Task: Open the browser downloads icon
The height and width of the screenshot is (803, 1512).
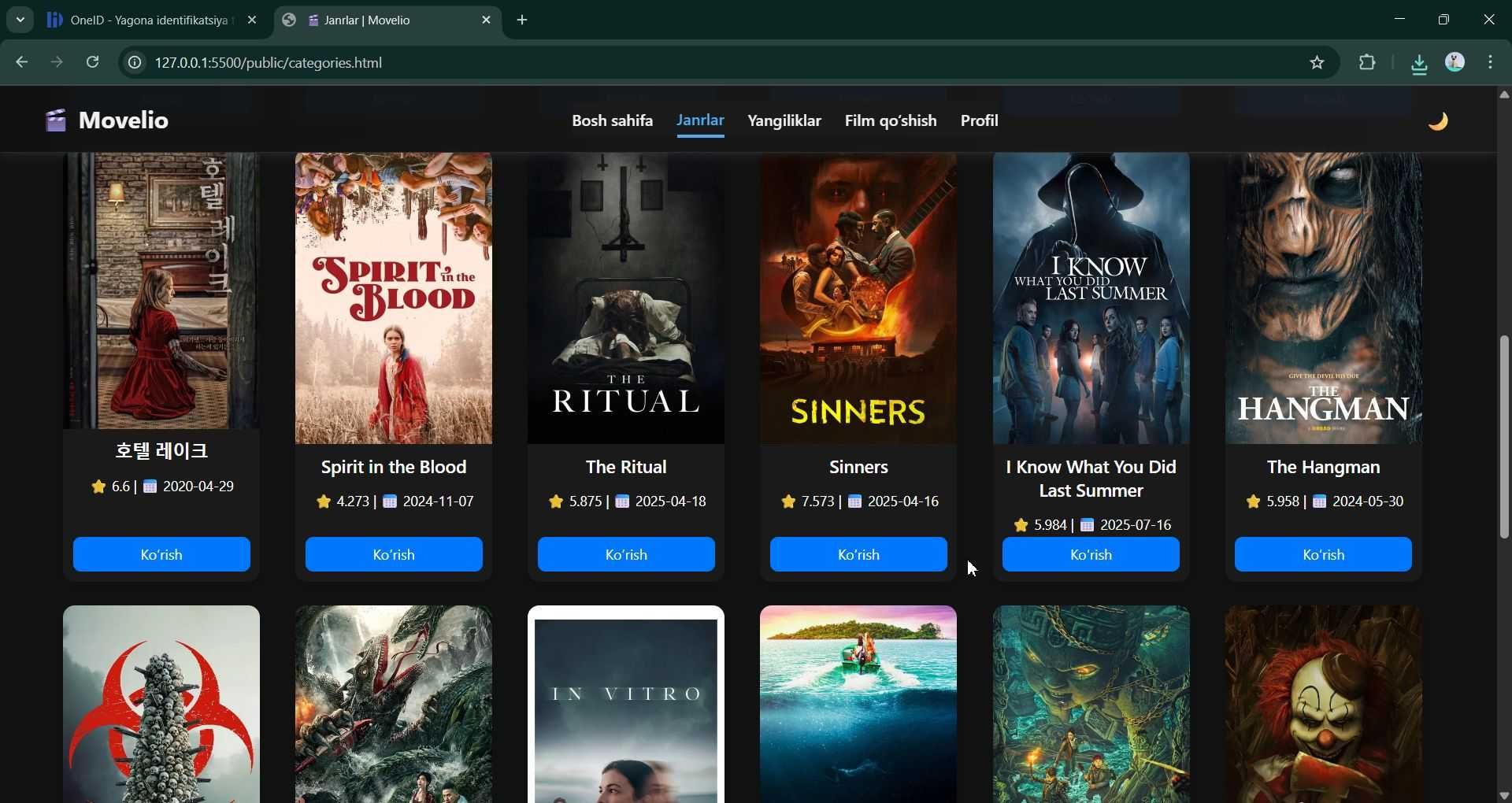Action: (x=1419, y=63)
